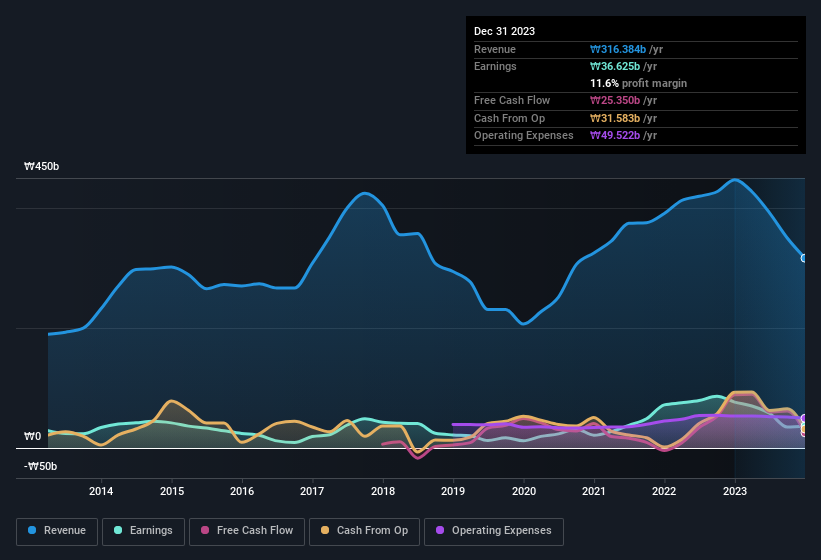
Task: Click the purple Operating Expenses legend dot
Action: click(441, 530)
